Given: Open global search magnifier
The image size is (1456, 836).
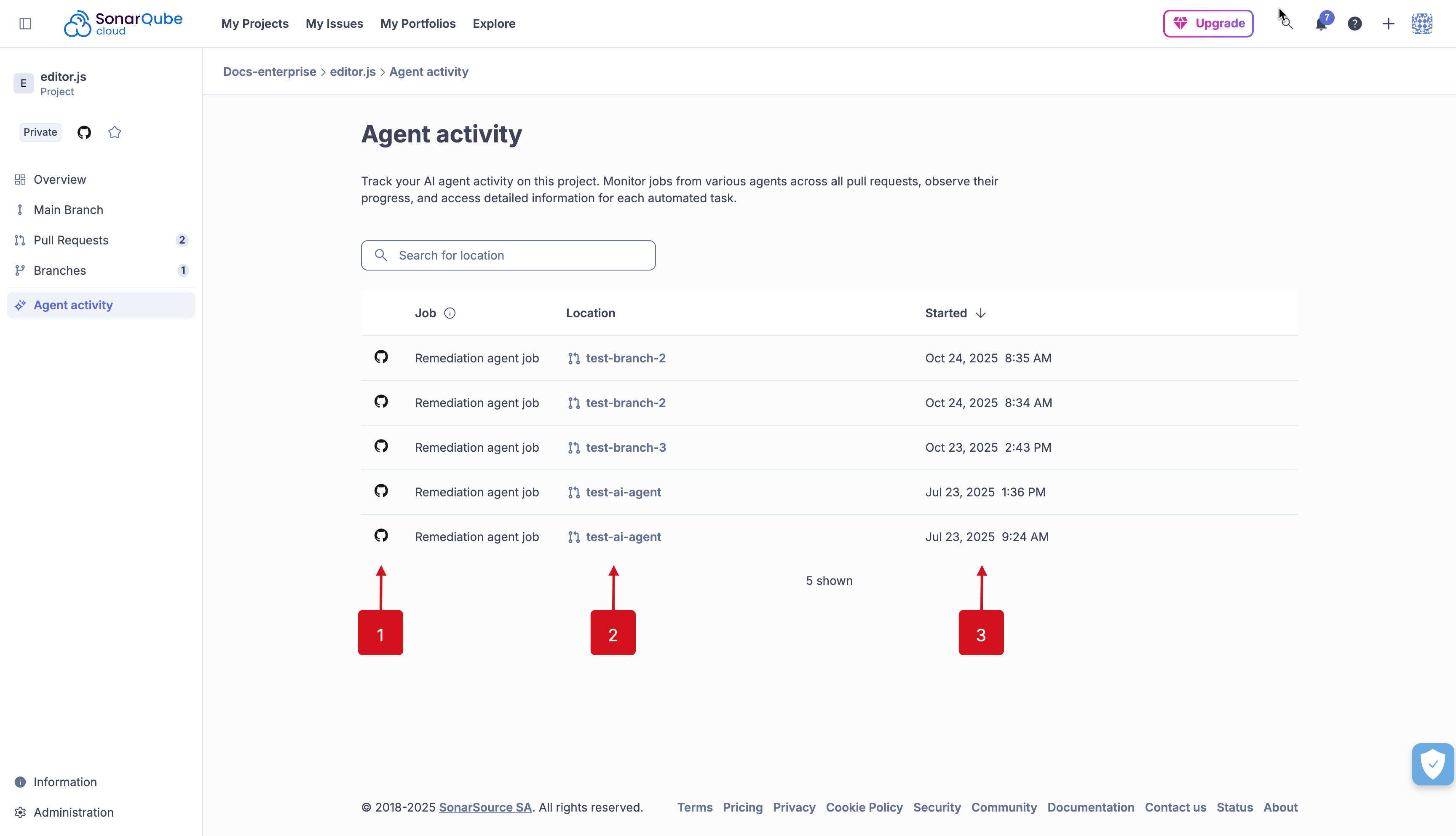Looking at the screenshot, I should [x=1287, y=24].
